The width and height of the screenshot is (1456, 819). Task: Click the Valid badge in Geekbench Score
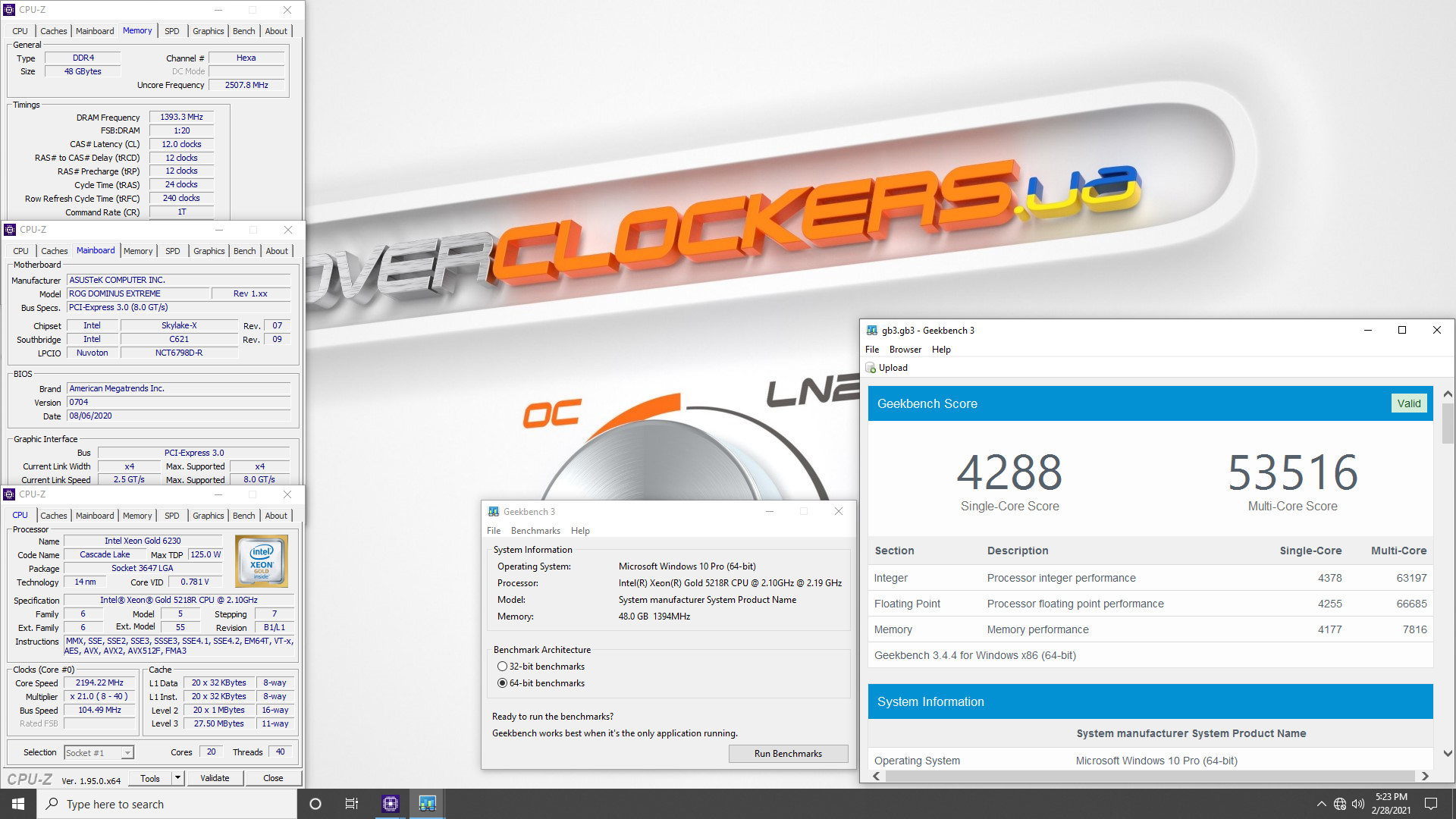1409,403
